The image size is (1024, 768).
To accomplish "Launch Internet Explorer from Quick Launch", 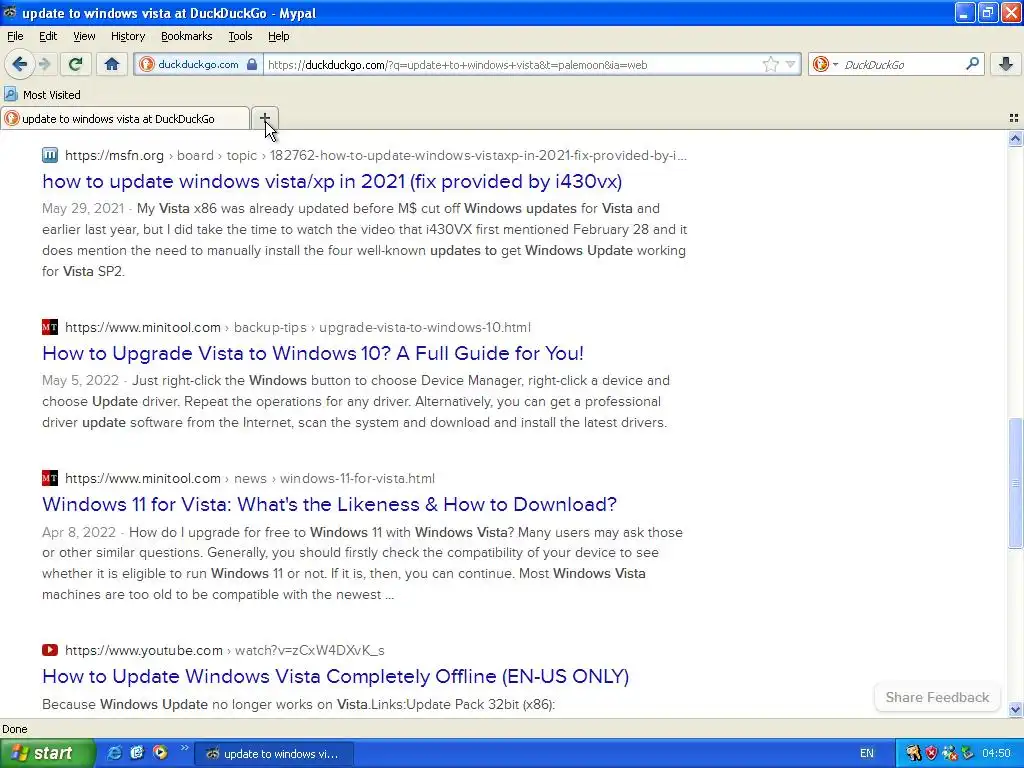I will point(114,753).
